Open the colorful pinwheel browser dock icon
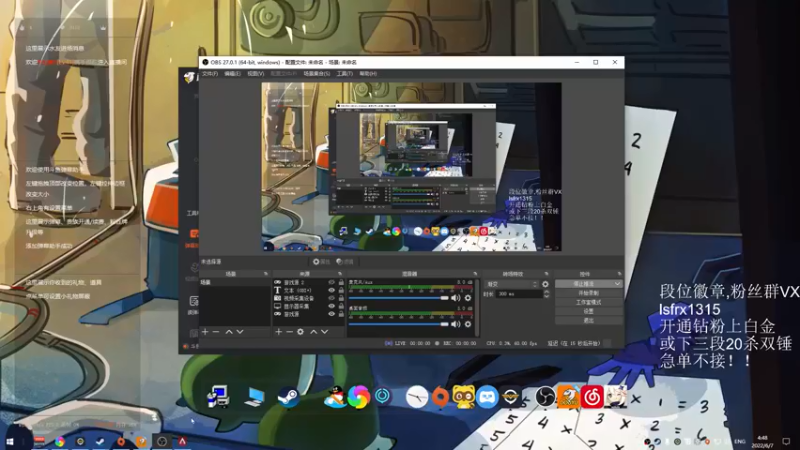Viewport: 800px width, 450px height. tap(359, 396)
